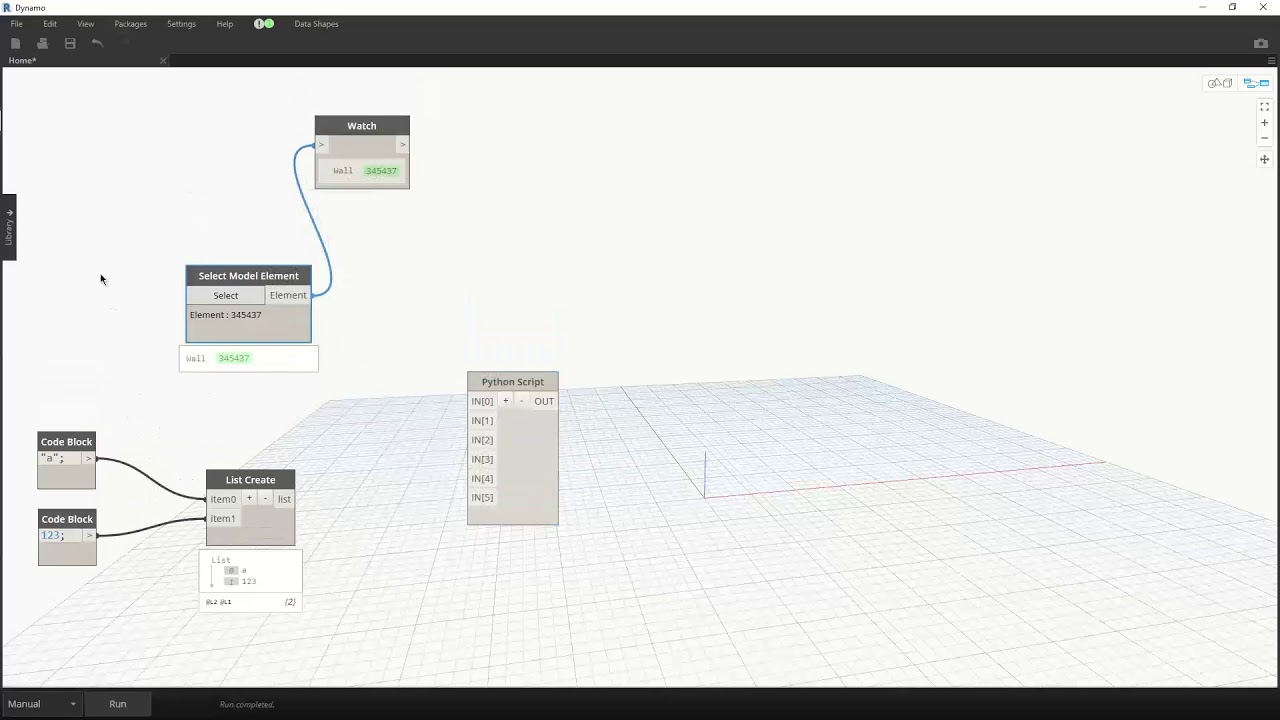Image resolution: width=1280 pixels, height=720 pixels.
Task: Click IN[3] port on Python Script
Action: (x=482, y=459)
